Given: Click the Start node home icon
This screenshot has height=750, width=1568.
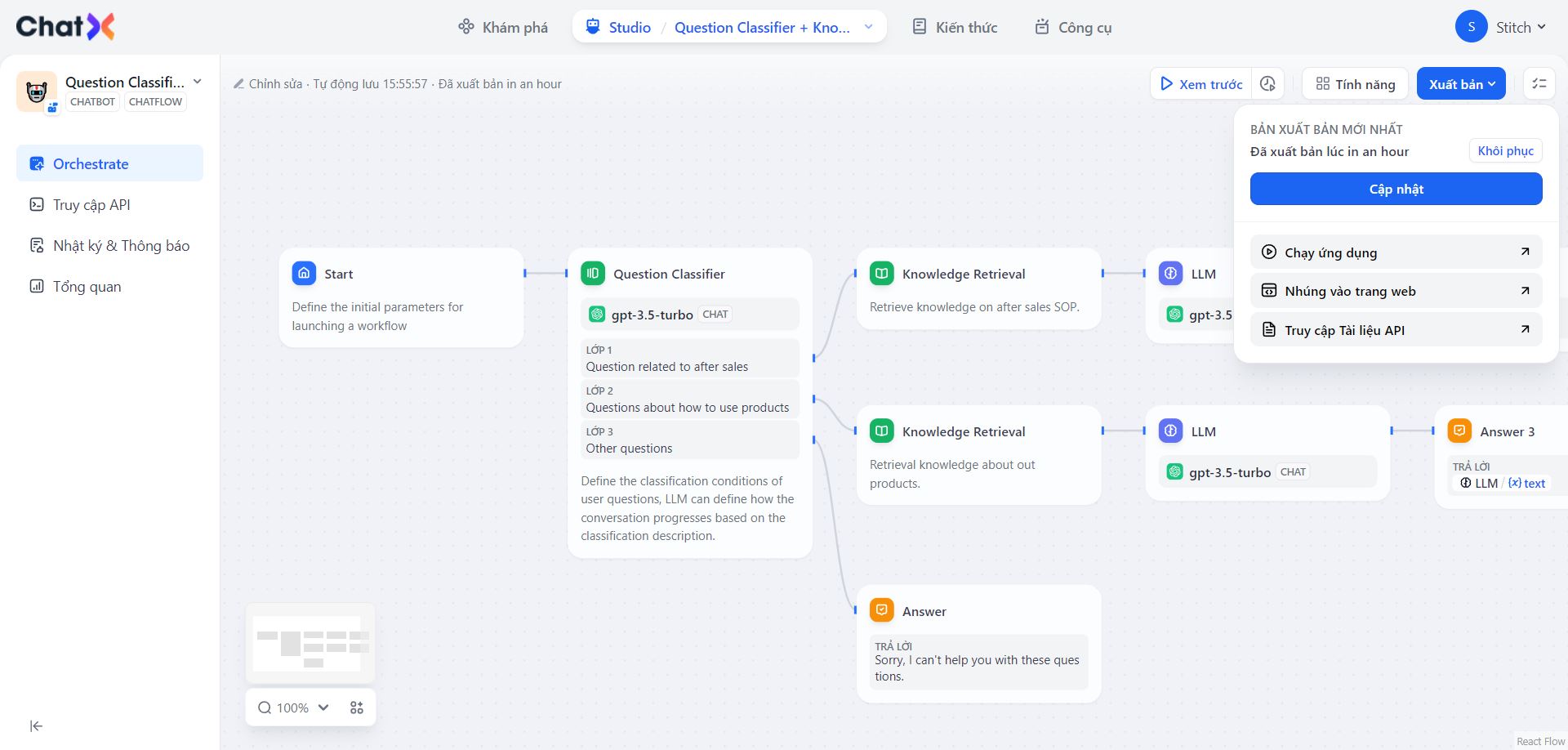Looking at the screenshot, I should 304,274.
